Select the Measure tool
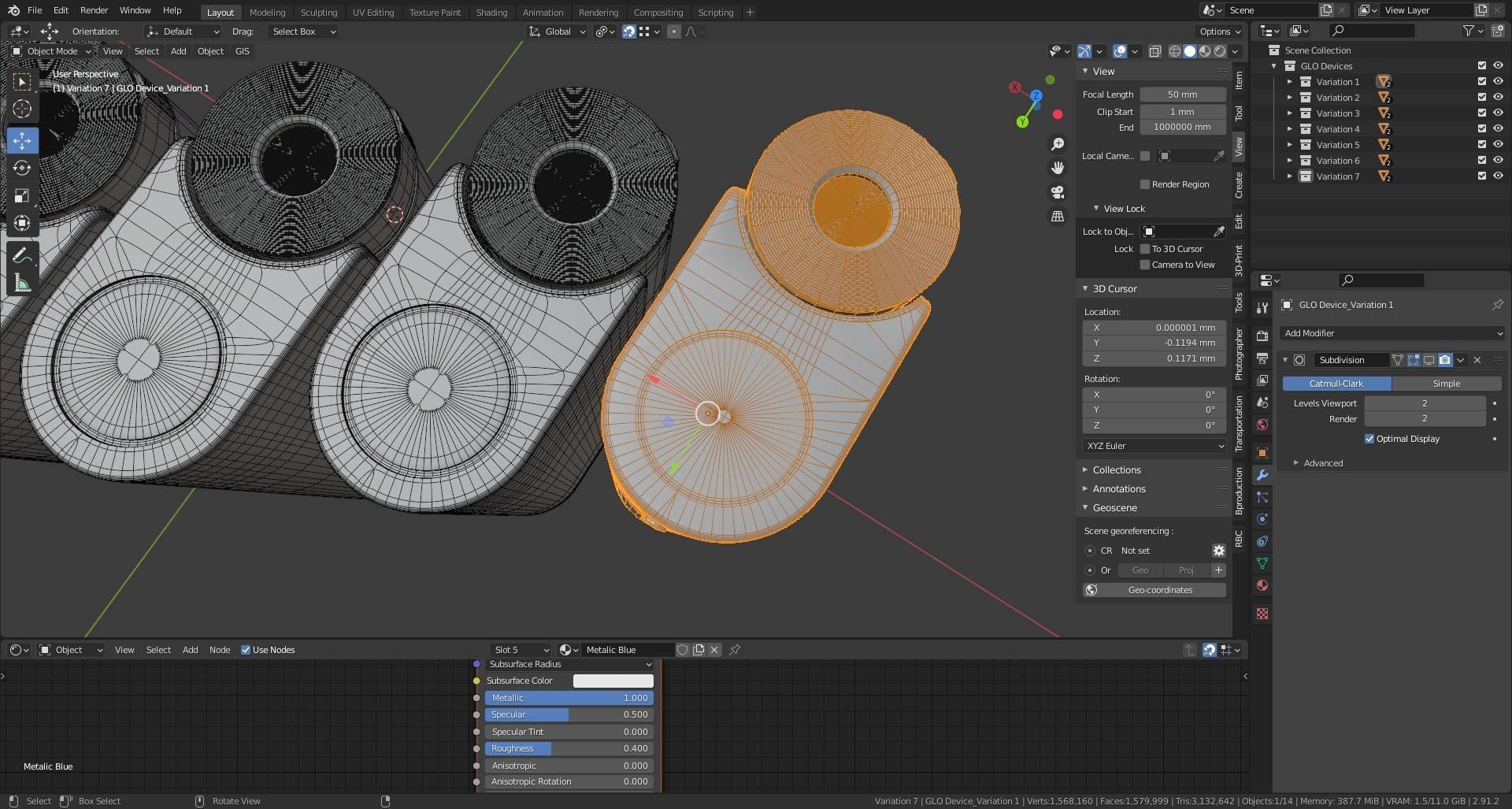This screenshot has width=1512, height=809. tap(22, 284)
